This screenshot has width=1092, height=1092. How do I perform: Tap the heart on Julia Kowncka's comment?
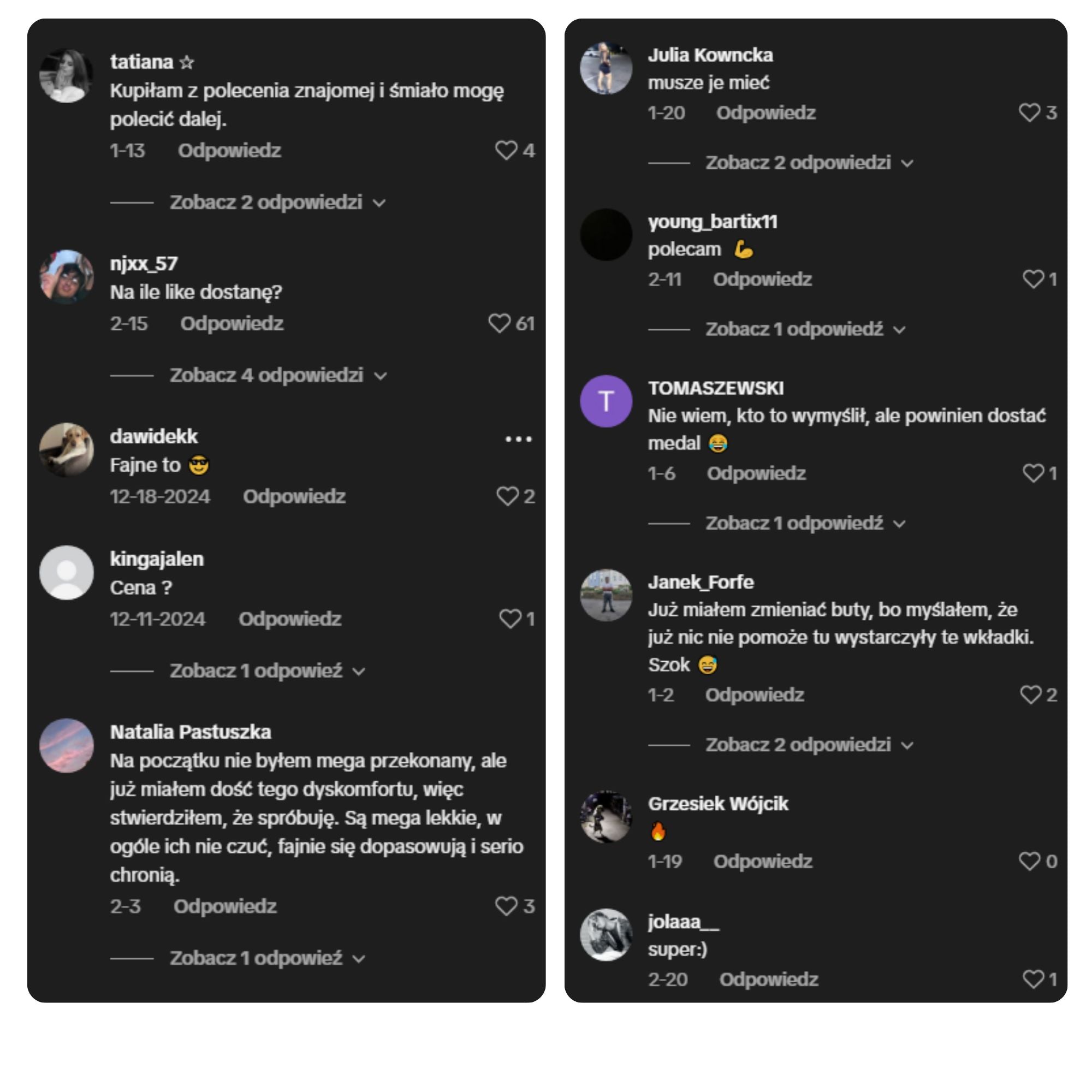[1029, 112]
